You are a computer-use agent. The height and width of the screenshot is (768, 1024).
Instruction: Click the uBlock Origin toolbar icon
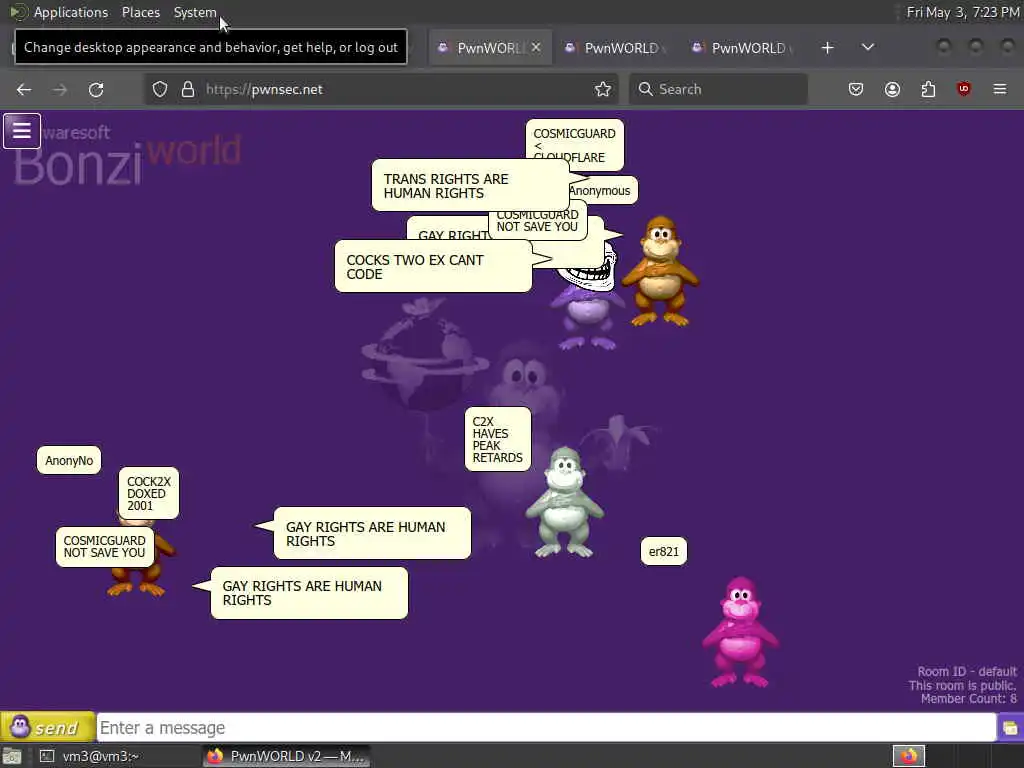pos(964,89)
